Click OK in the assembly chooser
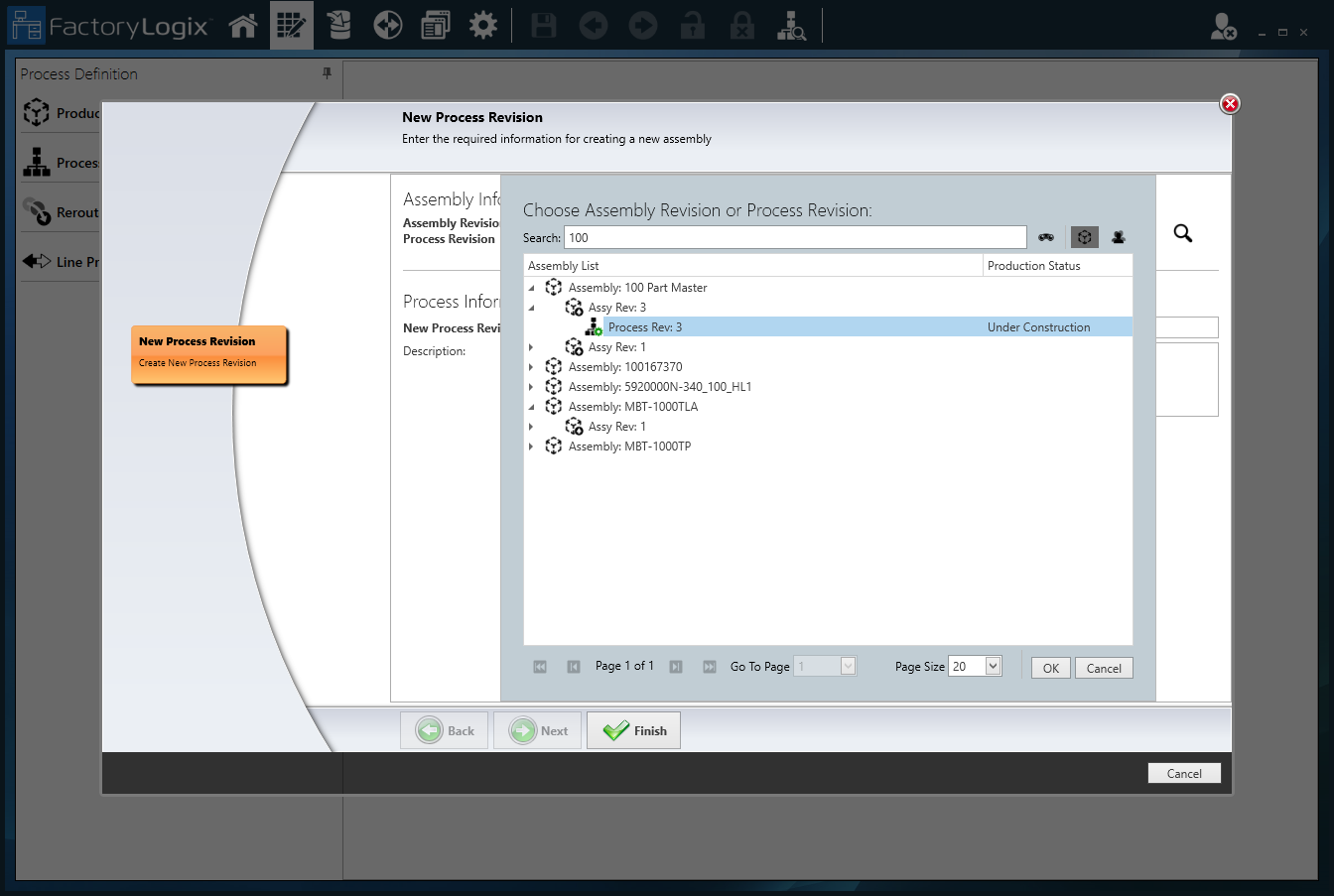 click(x=1050, y=668)
